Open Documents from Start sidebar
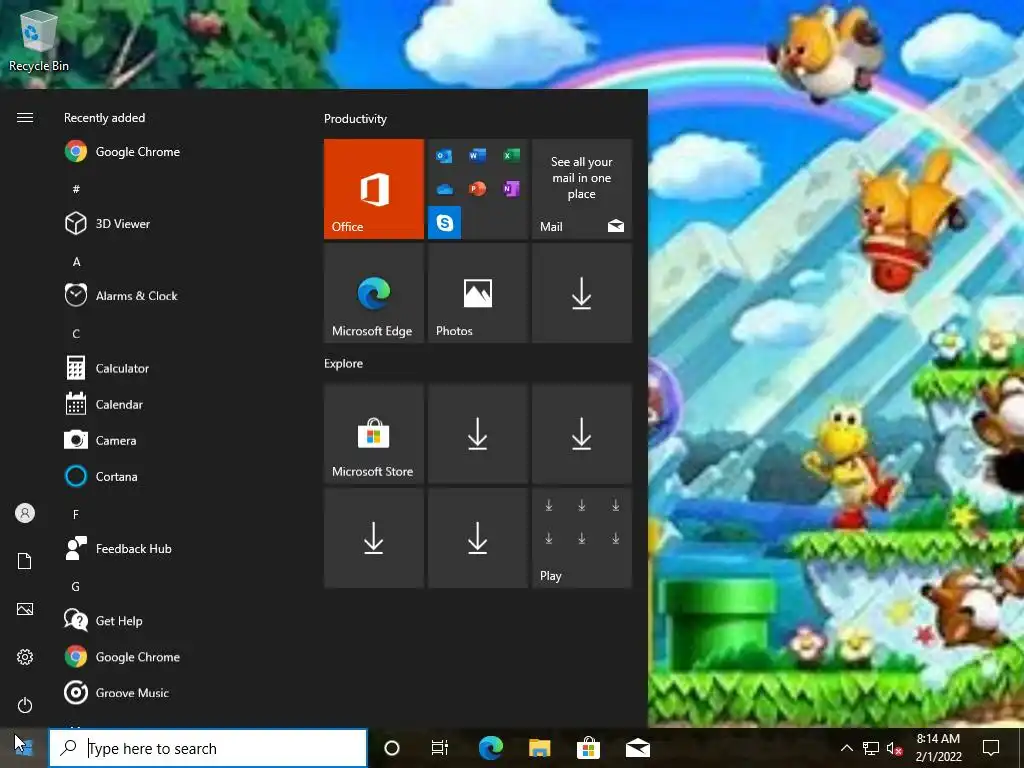 (x=25, y=561)
